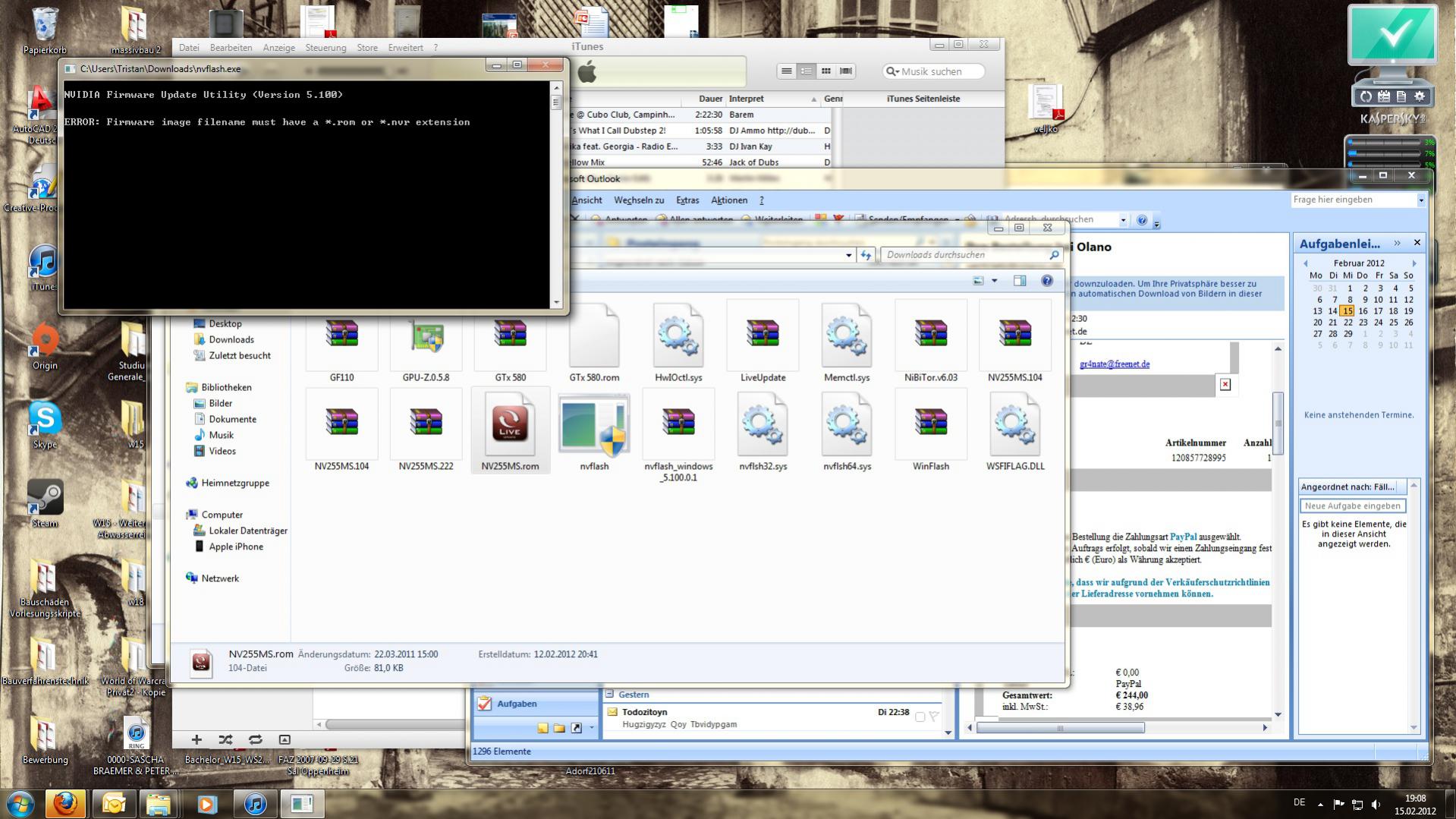Select the WSFIFLAG.DLL file icon
Image resolution: width=1456 pixels, height=819 pixels.
pyautogui.click(x=1015, y=425)
